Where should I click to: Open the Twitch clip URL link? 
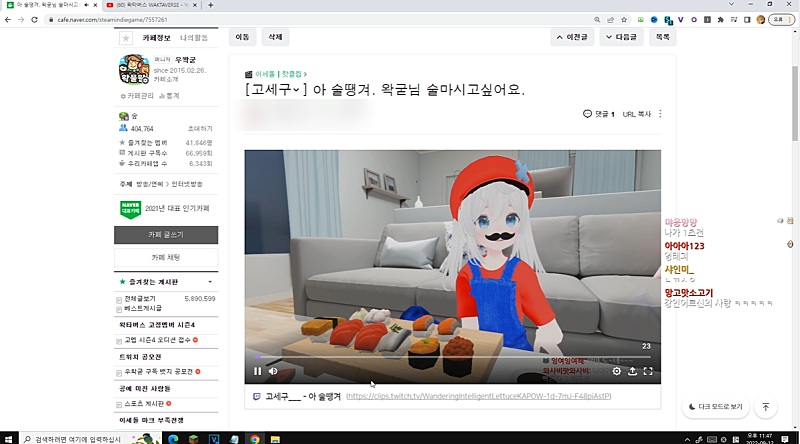pyautogui.click(x=478, y=397)
